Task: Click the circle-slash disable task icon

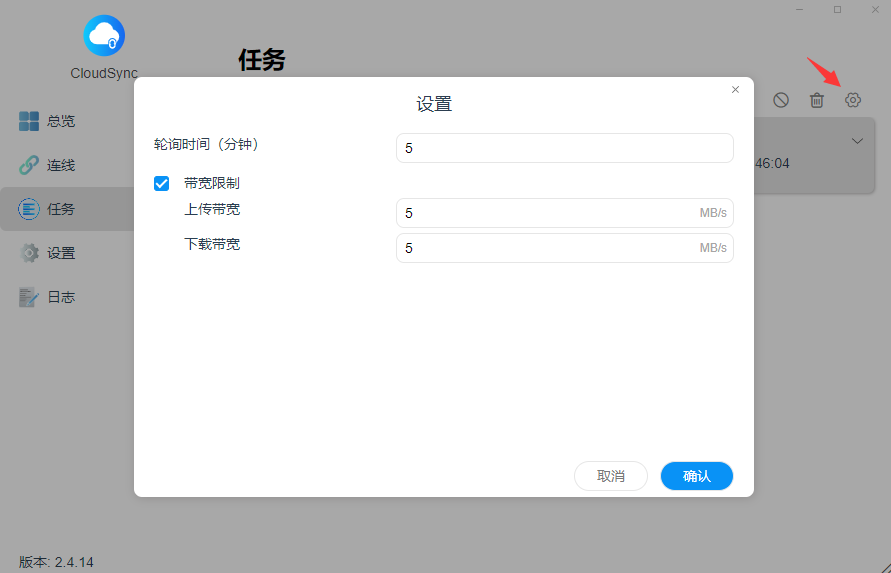Action: (781, 100)
